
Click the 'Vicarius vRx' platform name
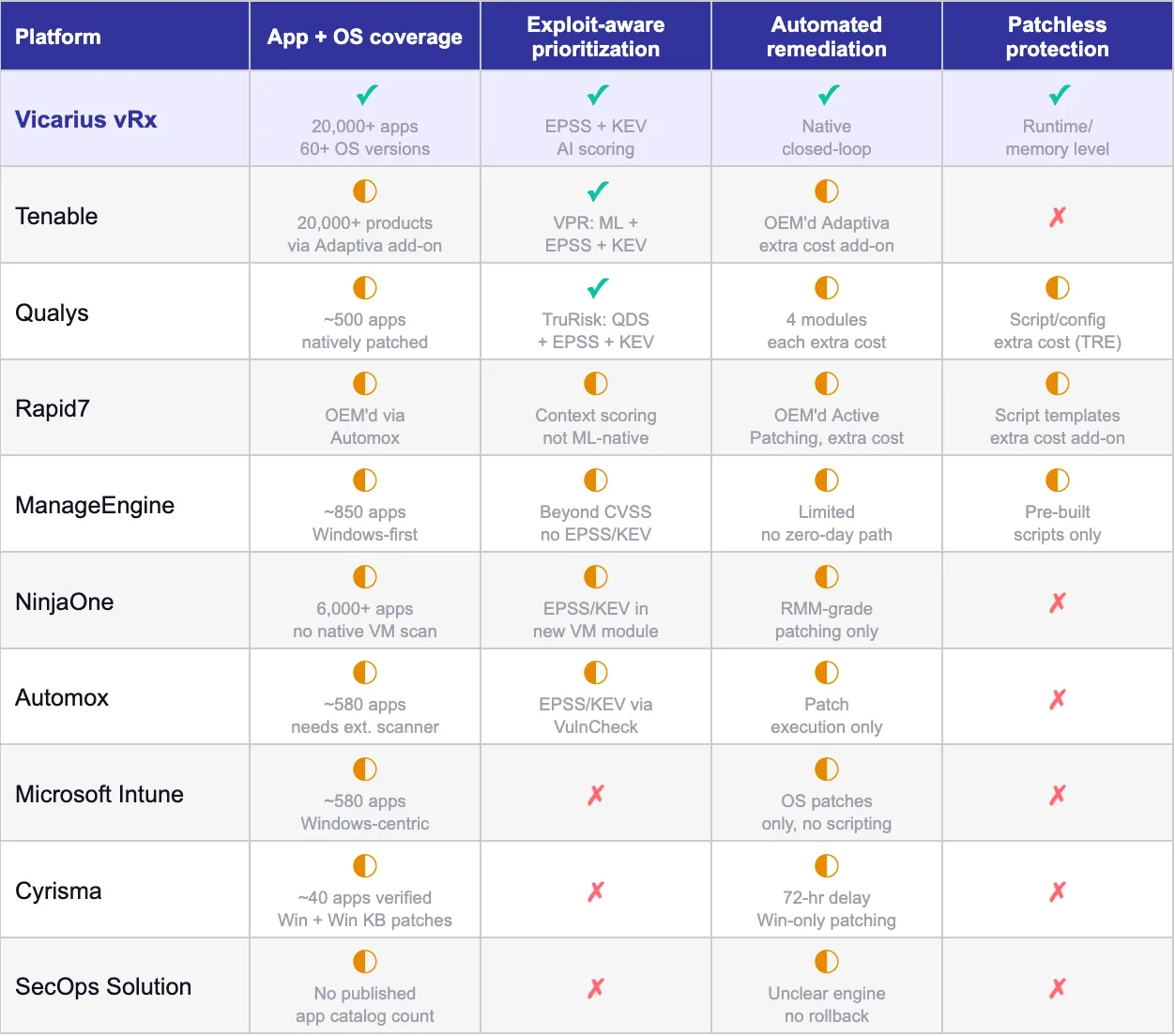click(x=86, y=119)
